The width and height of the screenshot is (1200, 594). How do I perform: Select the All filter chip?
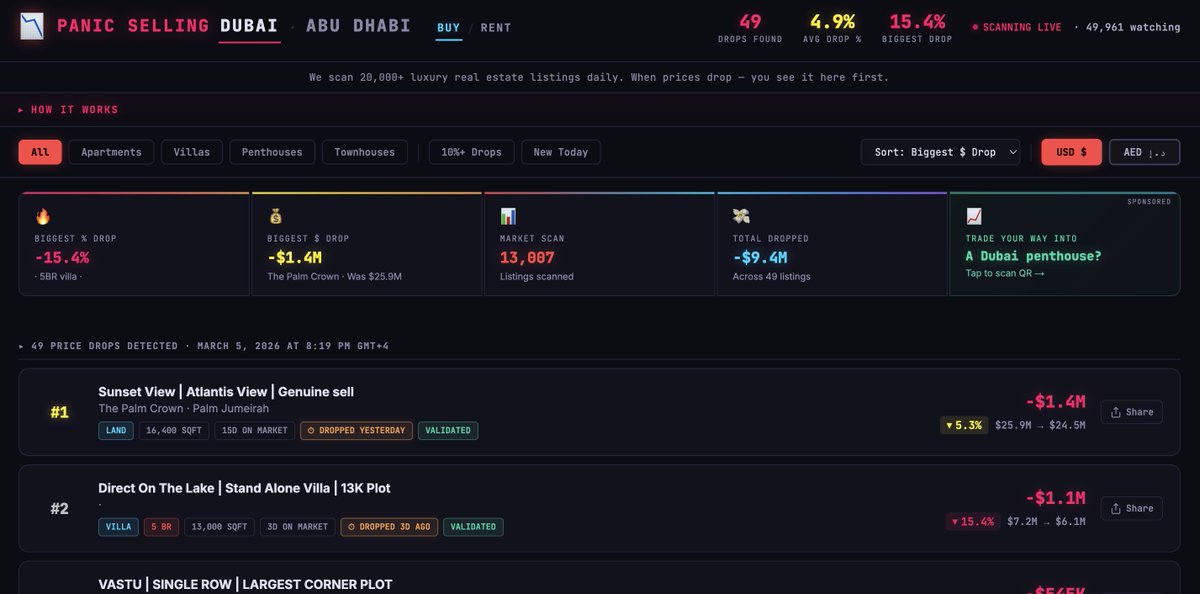tap(40, 152)
